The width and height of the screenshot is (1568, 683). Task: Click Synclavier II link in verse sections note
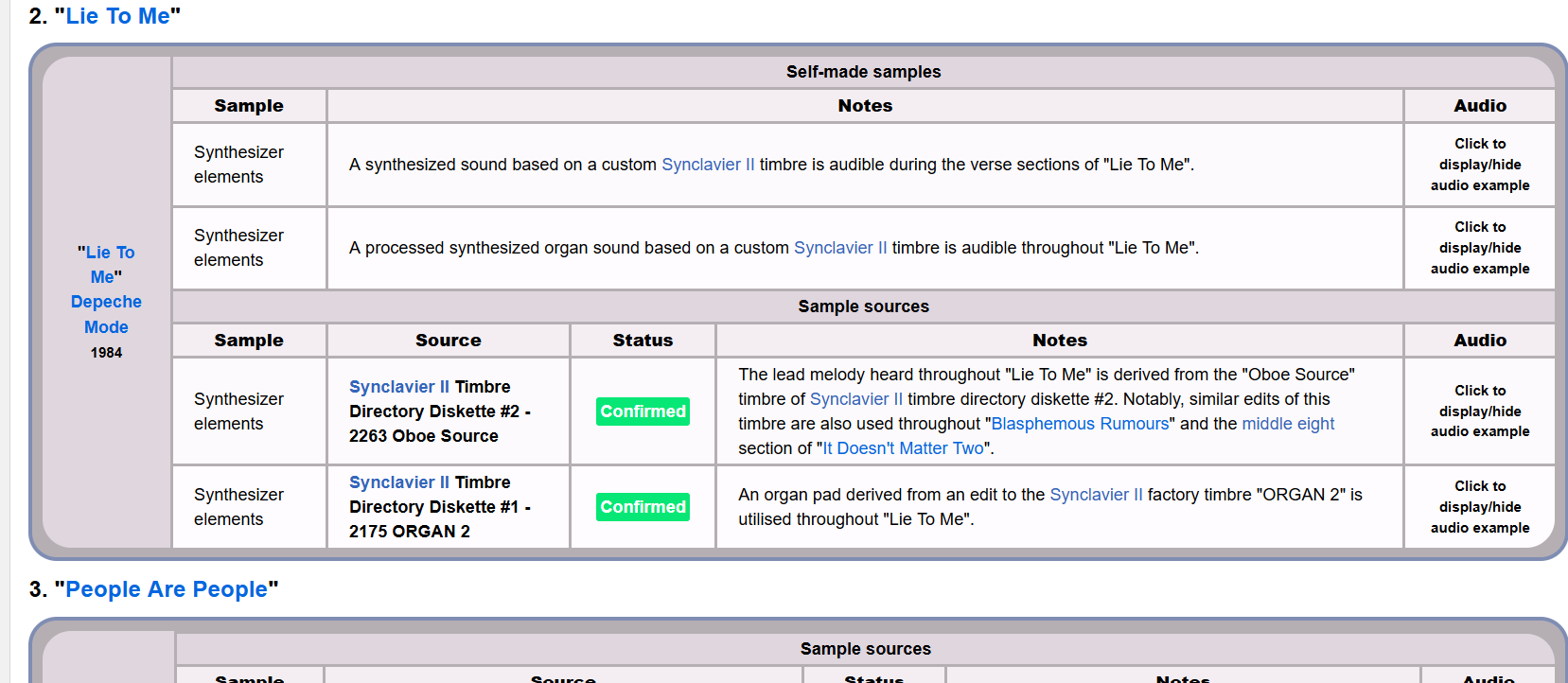708,165
